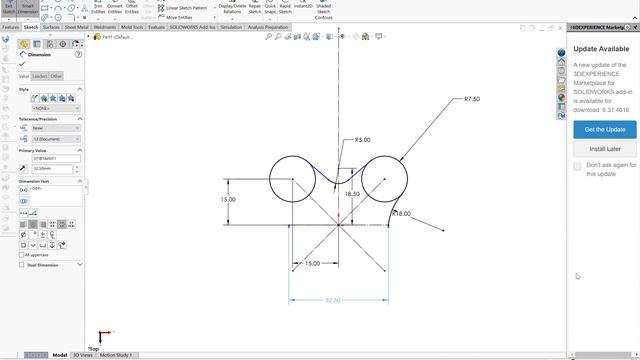Click the primary value 32.50mm field
Image resolution: width=640 pixels, height=360 pixels.
52,169
